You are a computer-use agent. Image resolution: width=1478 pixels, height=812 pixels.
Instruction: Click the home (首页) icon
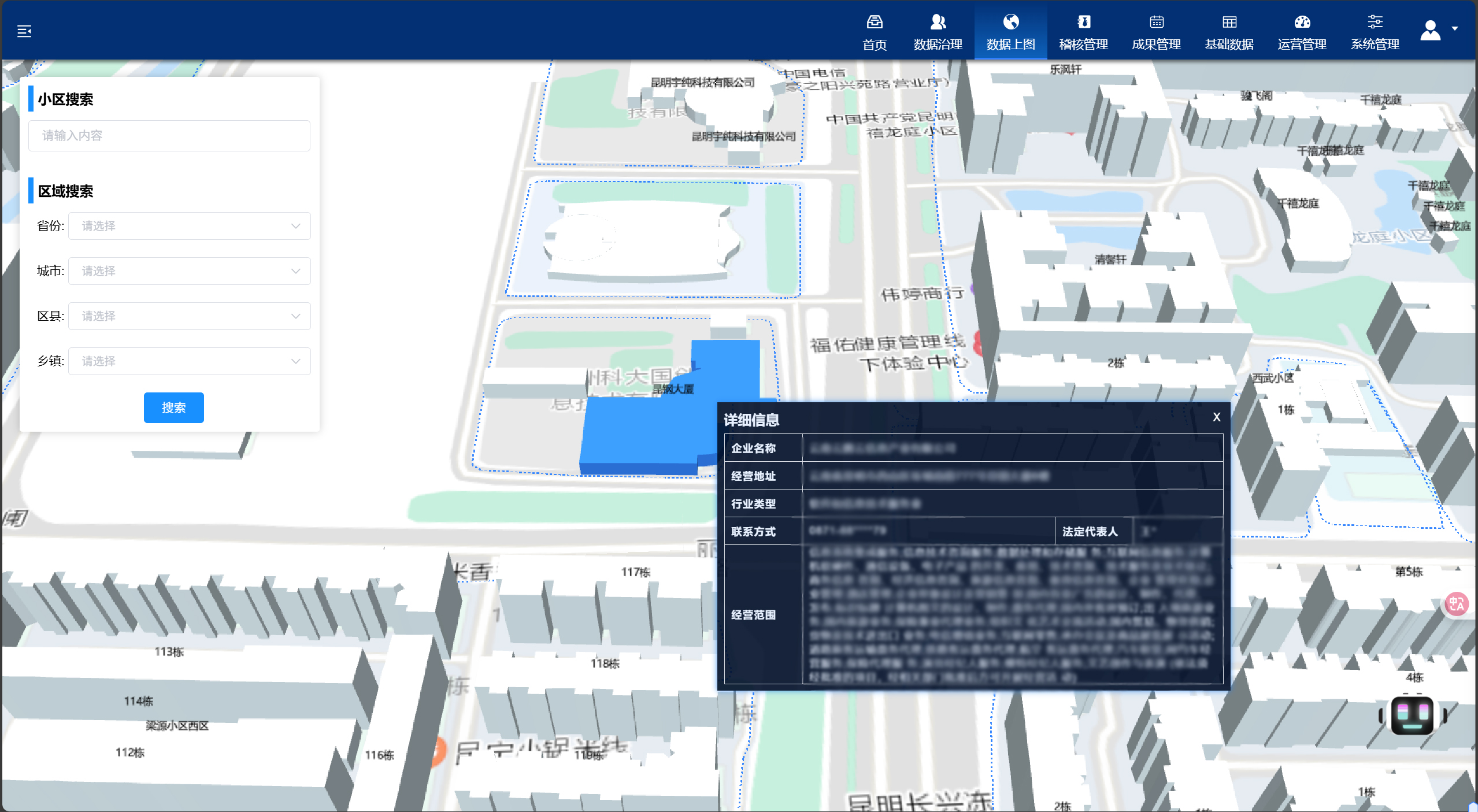click(874, 23)
